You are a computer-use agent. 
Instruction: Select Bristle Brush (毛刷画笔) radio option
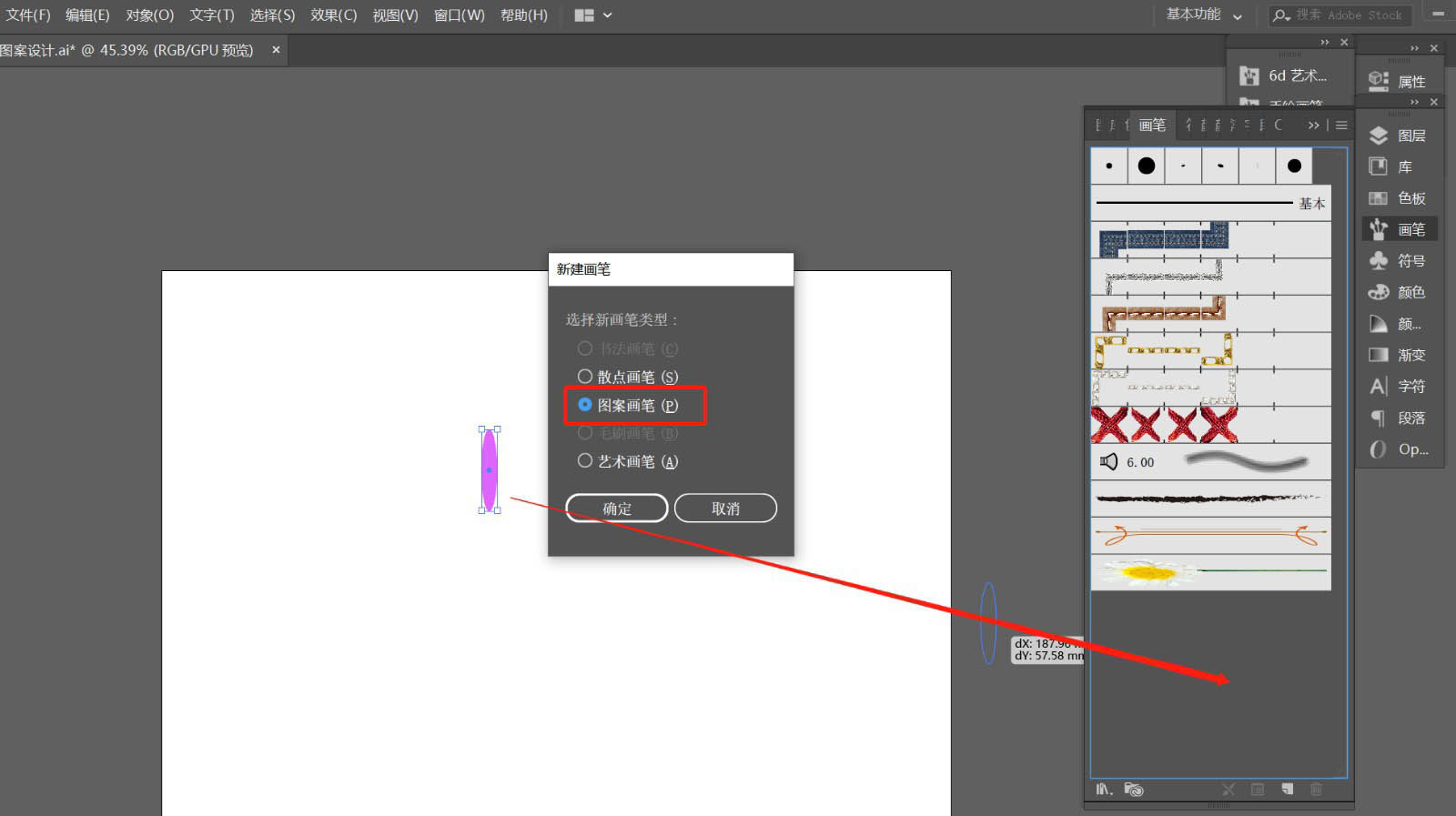click(585, 433)
